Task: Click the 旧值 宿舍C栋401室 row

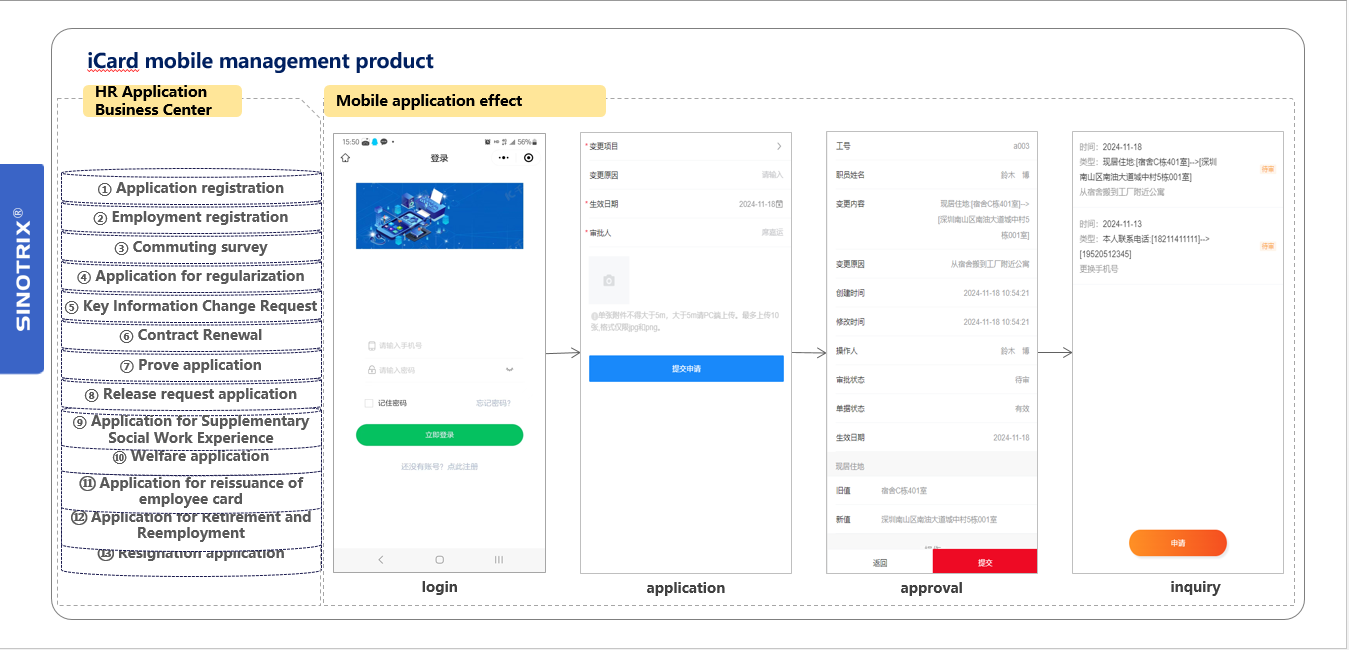Action: 932,491
